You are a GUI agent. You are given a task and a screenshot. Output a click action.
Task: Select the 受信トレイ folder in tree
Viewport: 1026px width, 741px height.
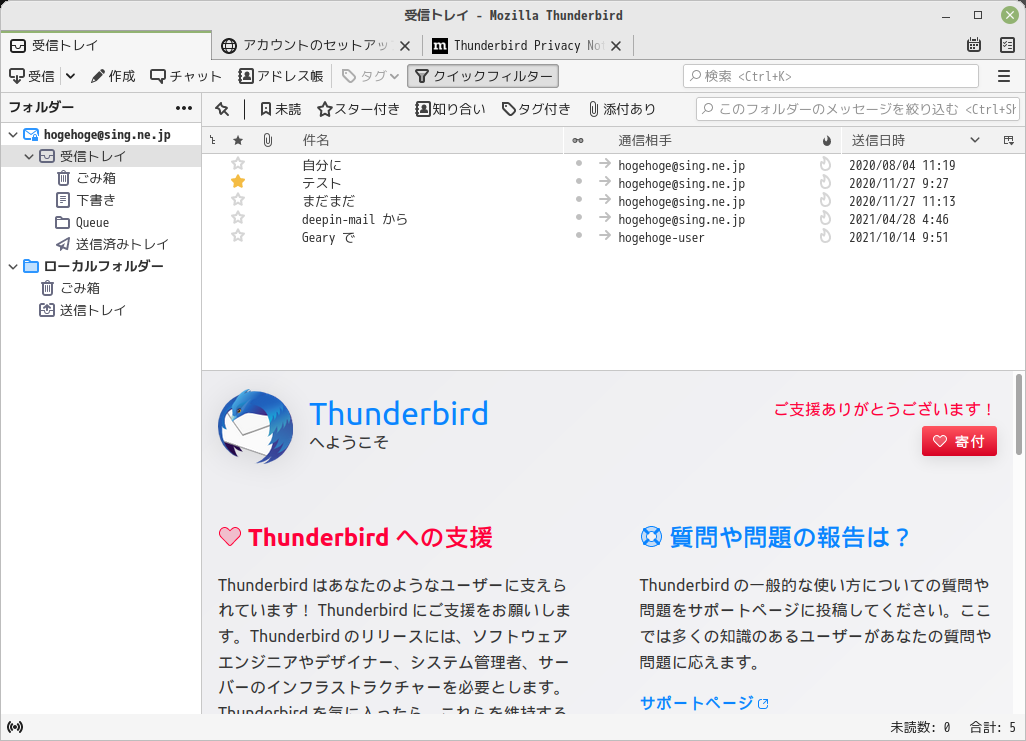click(101, 156)
